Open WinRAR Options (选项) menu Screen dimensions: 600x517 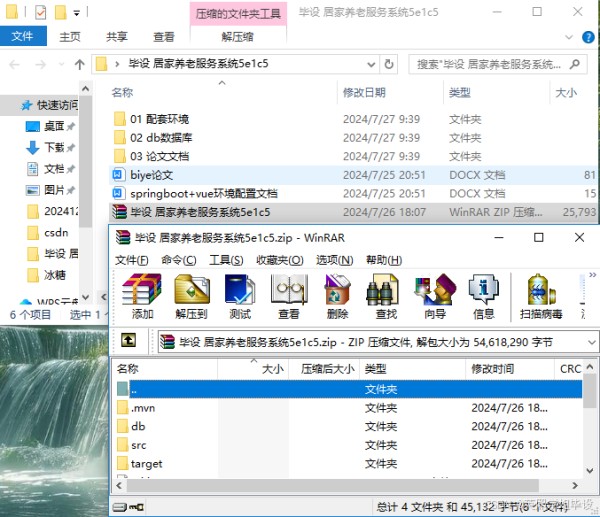(x=334, y=260)
